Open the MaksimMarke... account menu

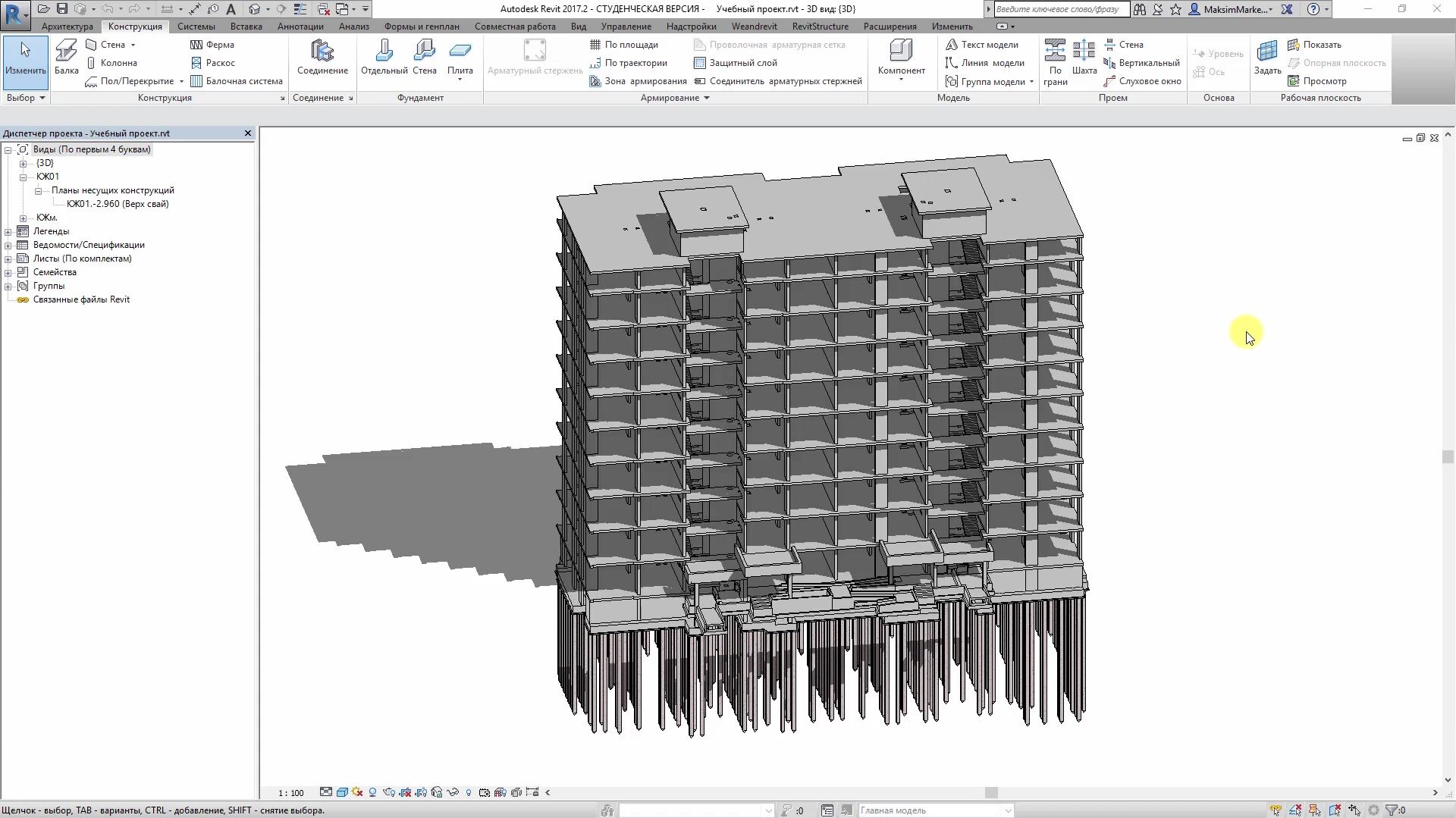[1232, 9]
